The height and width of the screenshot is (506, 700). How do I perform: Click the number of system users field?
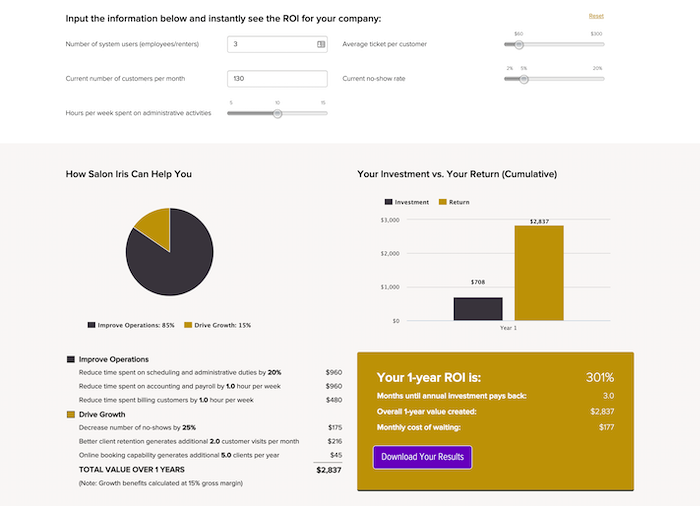270,44
